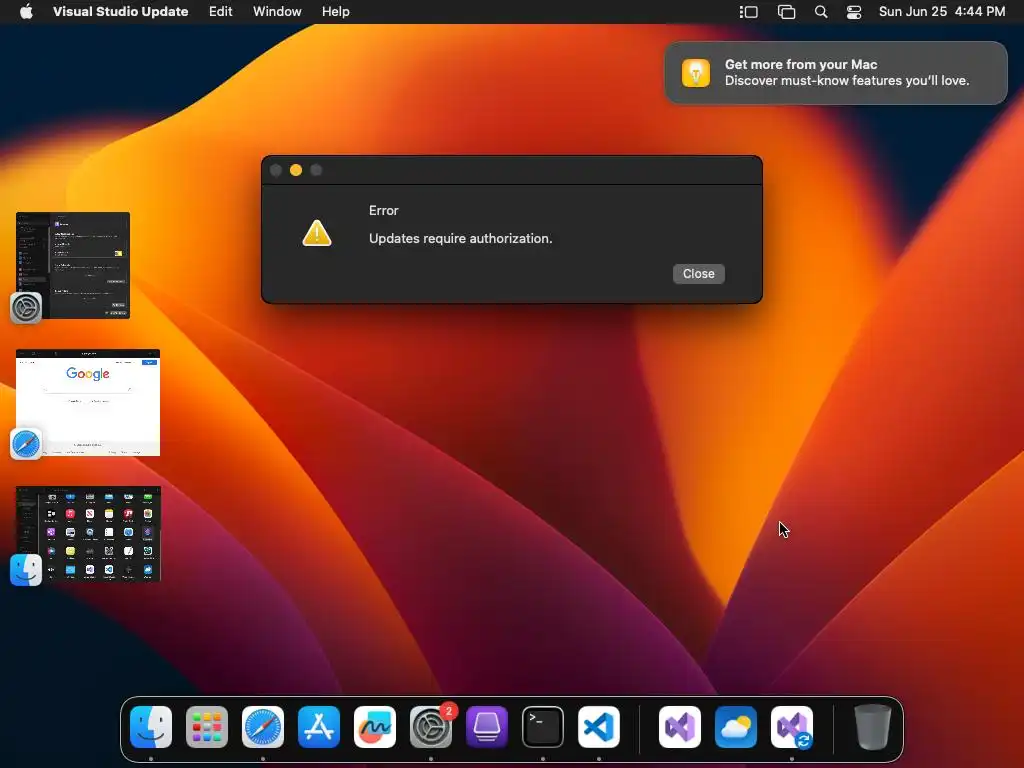Open System Settings with badge in Dock
This screenshot has height=768, width=1024.
pos(431,727)
